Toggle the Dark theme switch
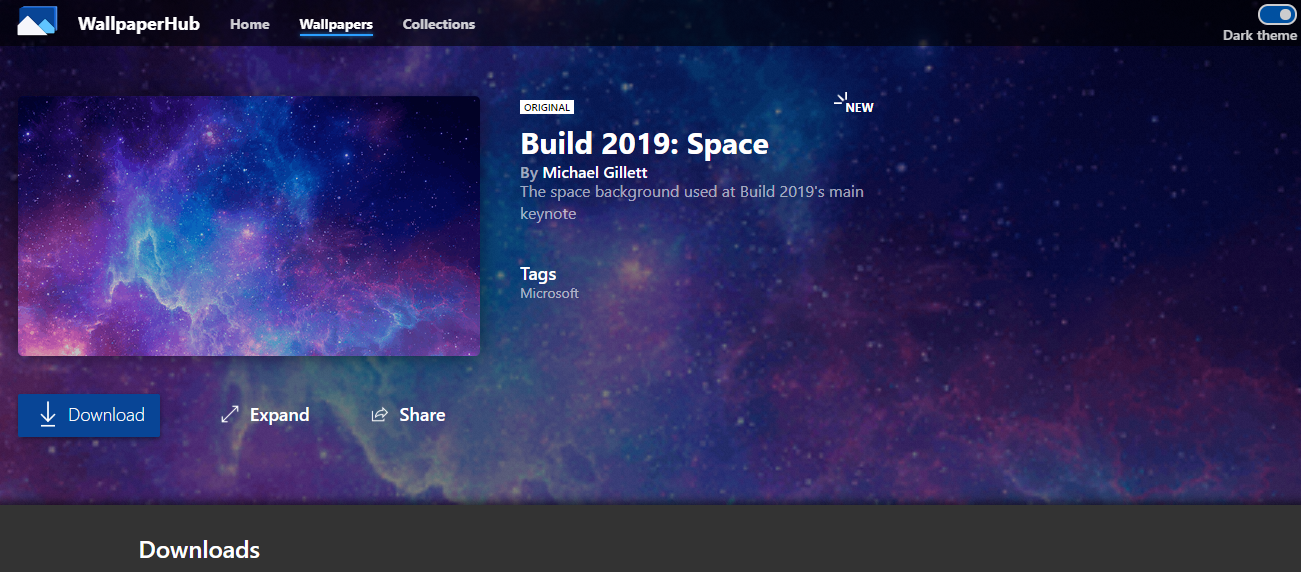The image size is (1301, 572). pyautogui.click(x=1277, y=14)
